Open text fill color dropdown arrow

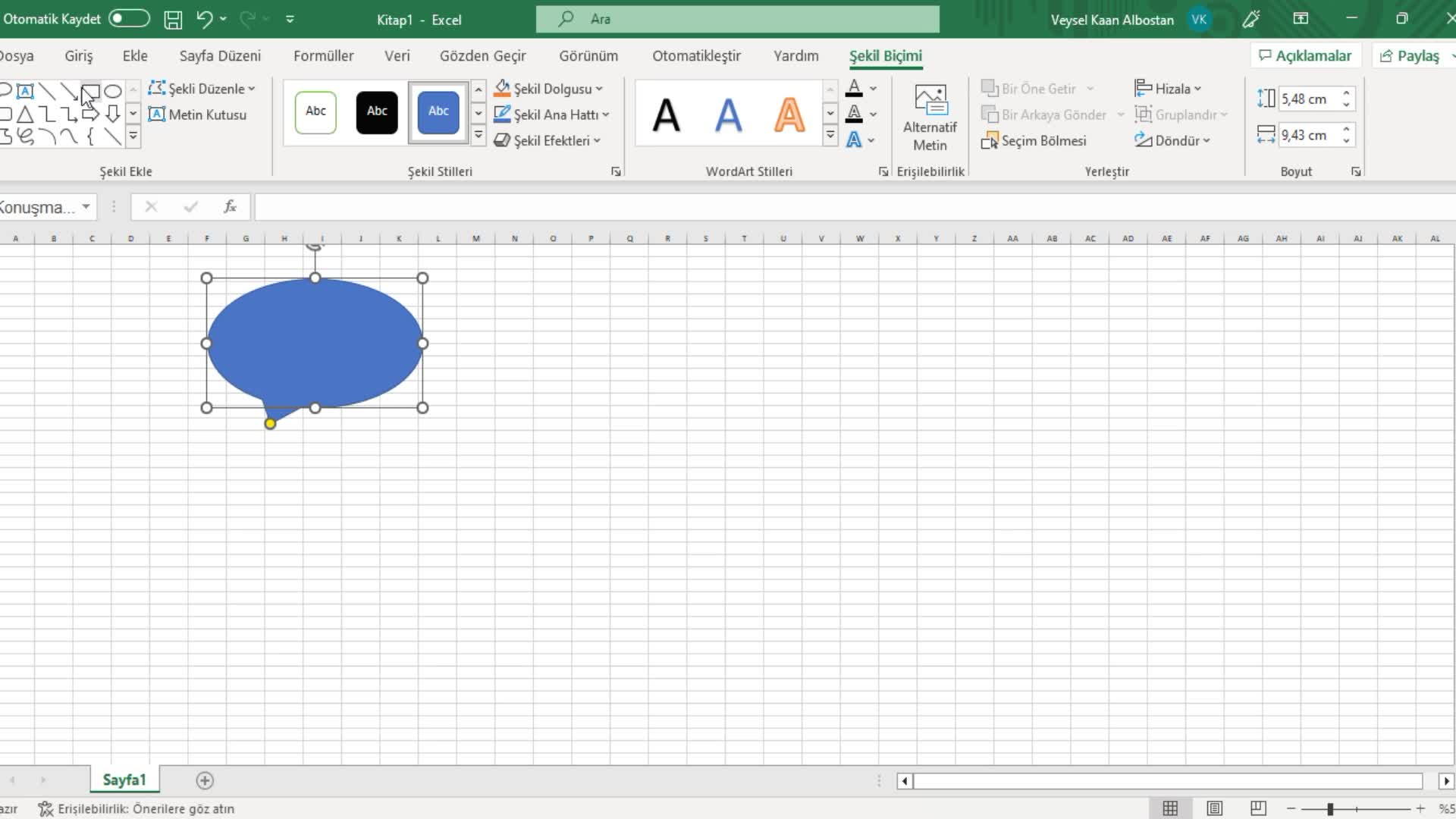pos(874,89)
